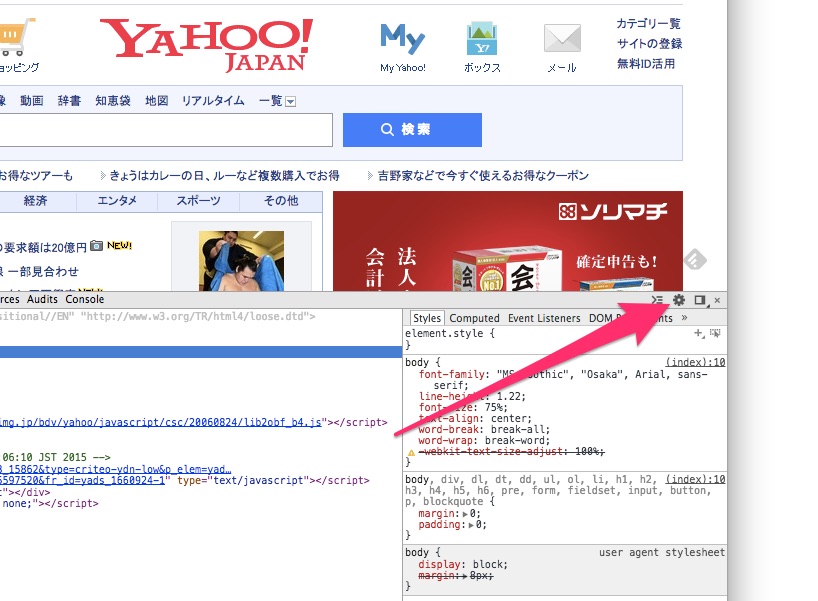The width and height of the screenshot is (818, 601).
Task: Open the ボックス box icon
Action: pos(482,38)
